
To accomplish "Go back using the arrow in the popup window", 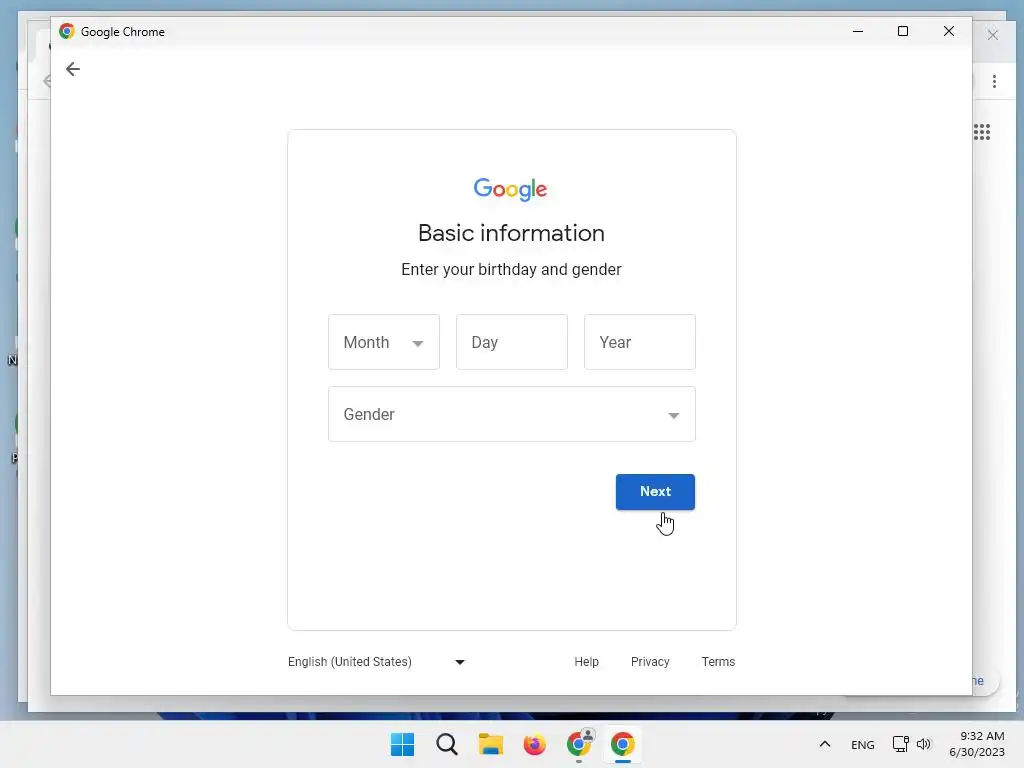I will pos(72,69).
